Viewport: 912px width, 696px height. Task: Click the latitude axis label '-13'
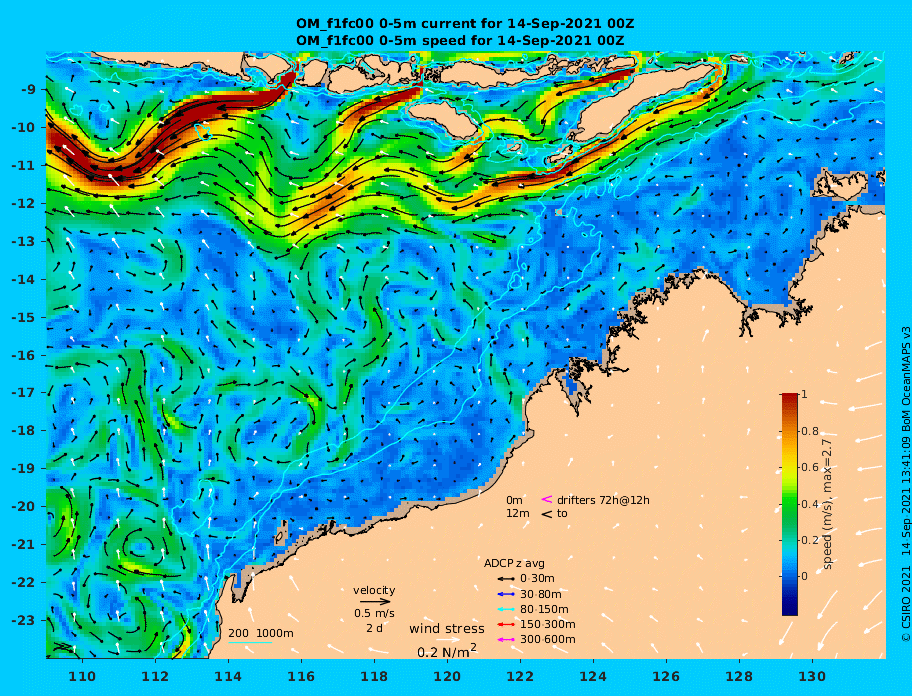(x=24, y=241)
